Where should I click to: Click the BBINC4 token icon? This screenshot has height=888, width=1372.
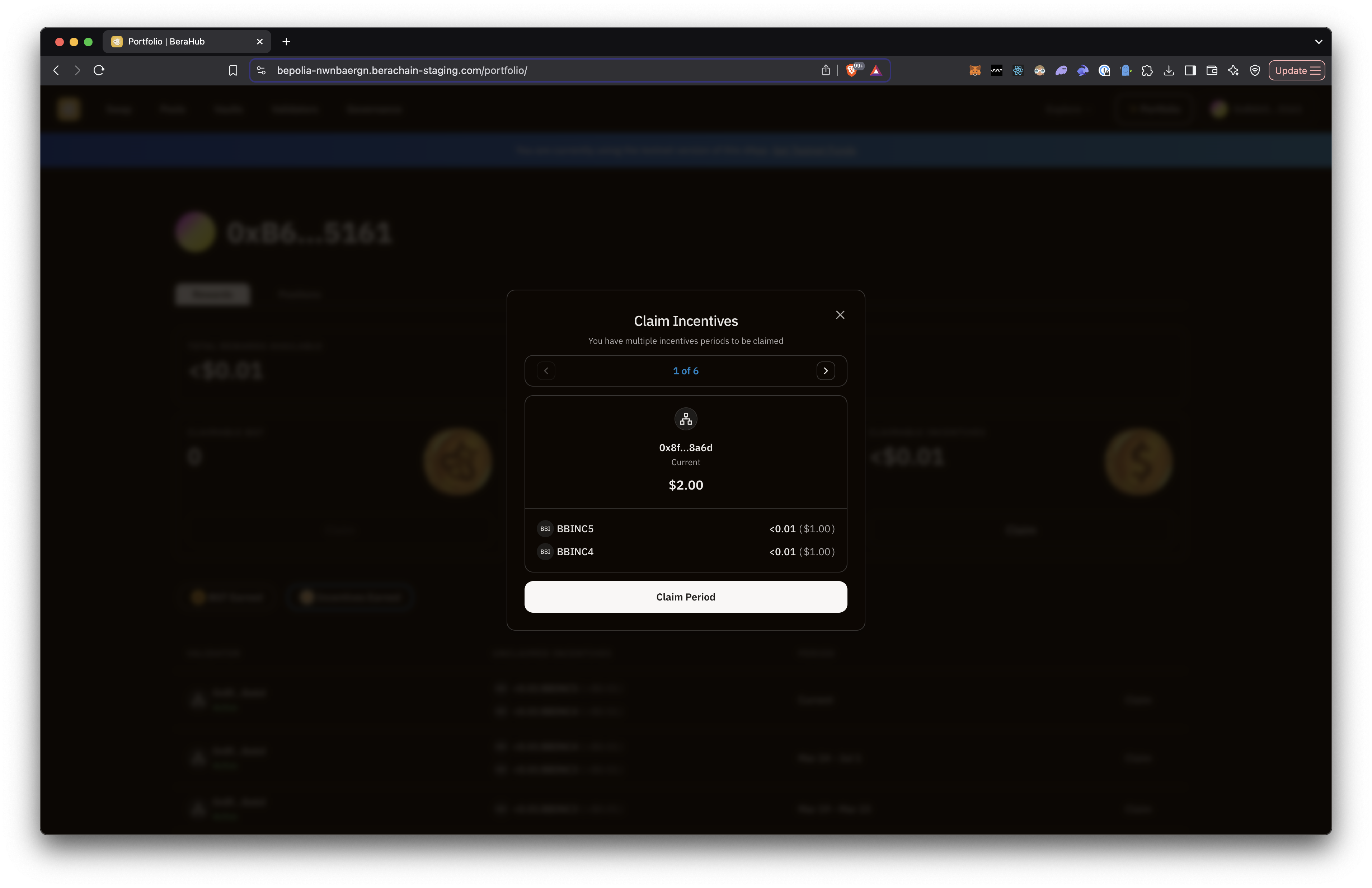(x=545, y=552)
